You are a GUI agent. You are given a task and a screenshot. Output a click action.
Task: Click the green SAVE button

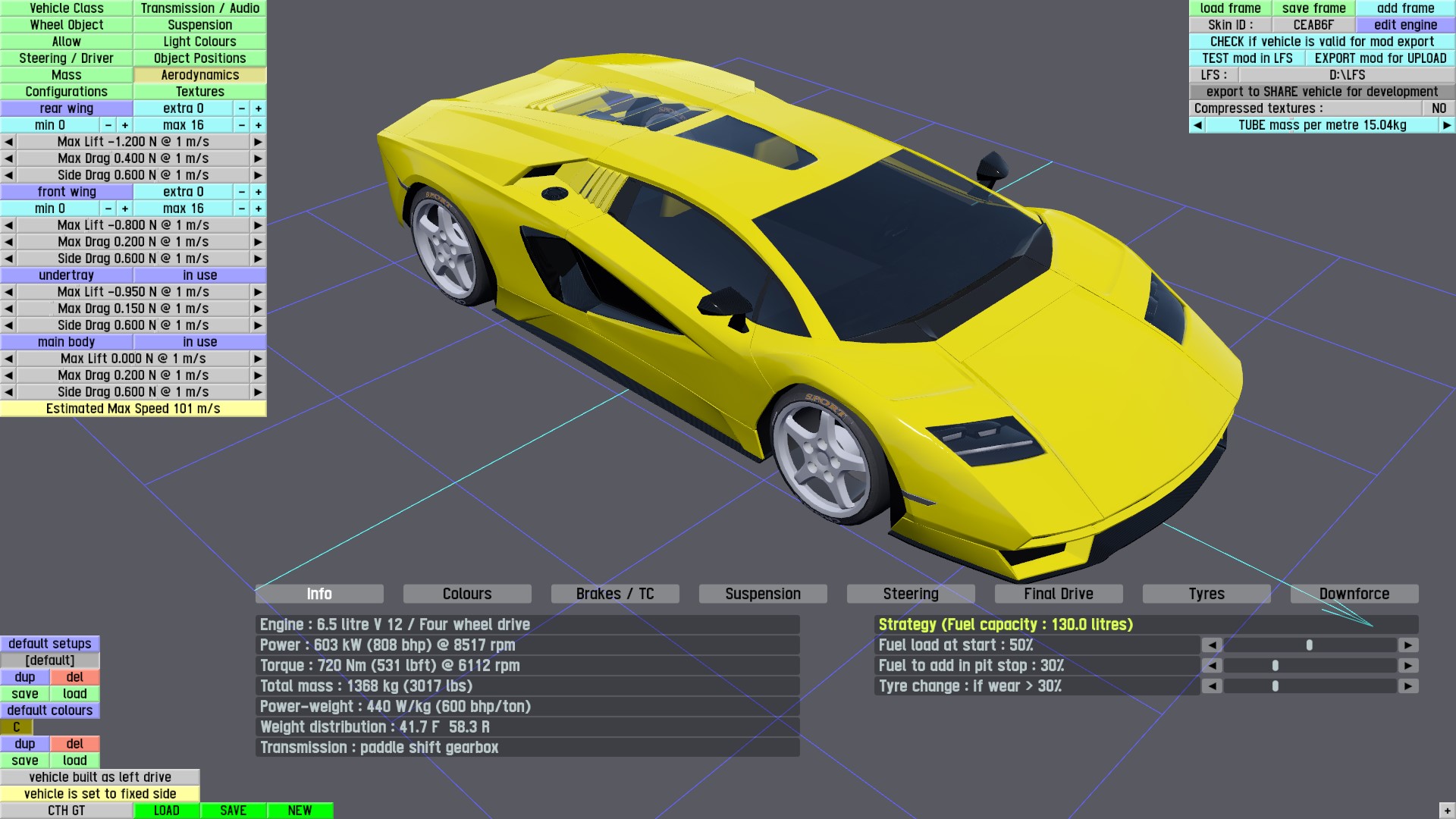233,811
